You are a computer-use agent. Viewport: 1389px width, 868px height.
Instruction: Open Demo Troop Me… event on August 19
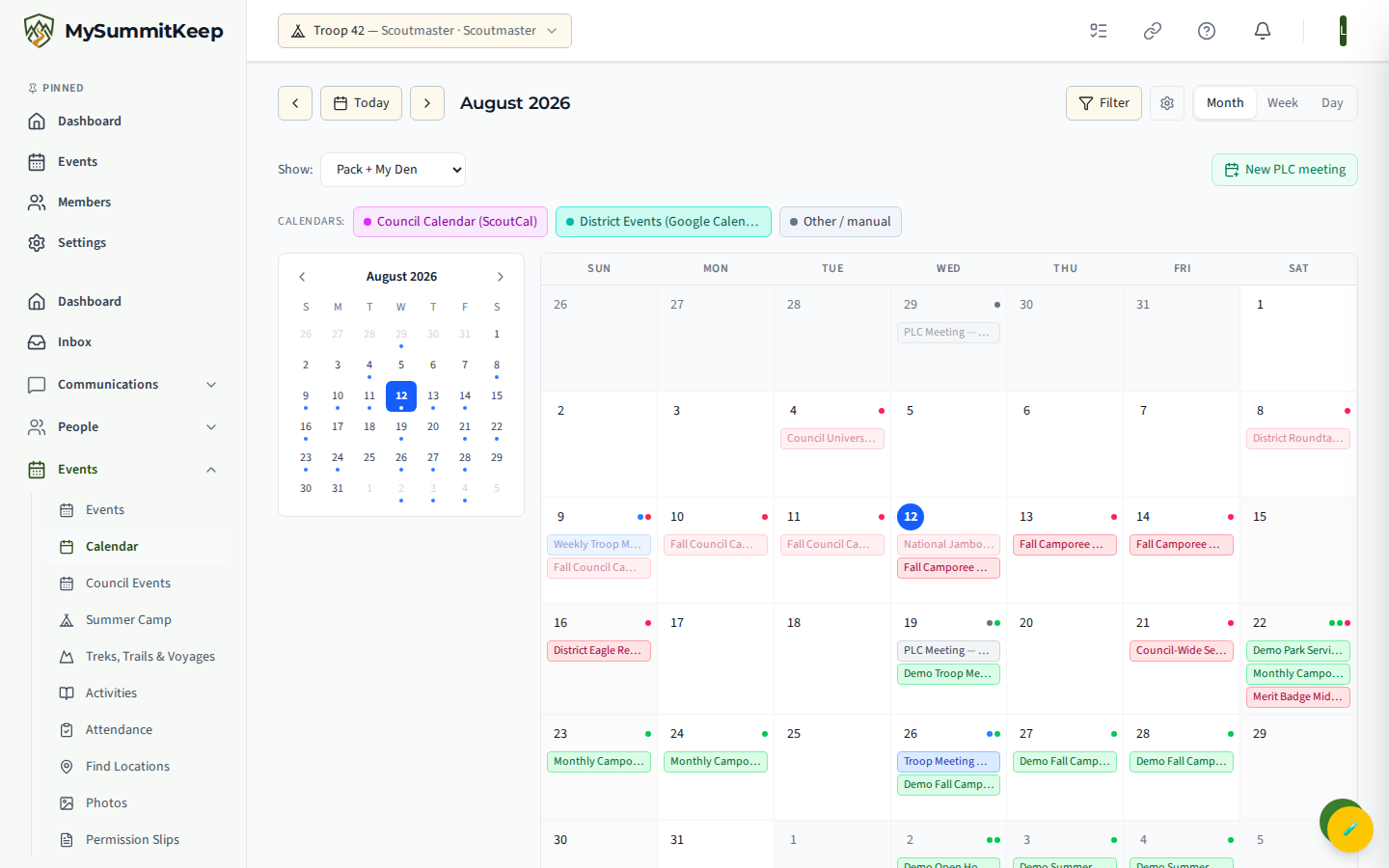(x=948, y=674)
